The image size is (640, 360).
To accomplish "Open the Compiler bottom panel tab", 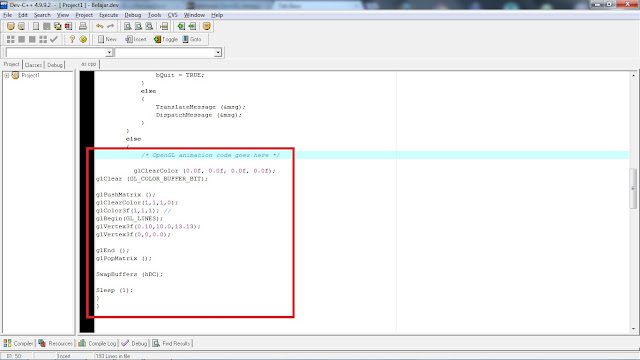I will coord(18,344).
